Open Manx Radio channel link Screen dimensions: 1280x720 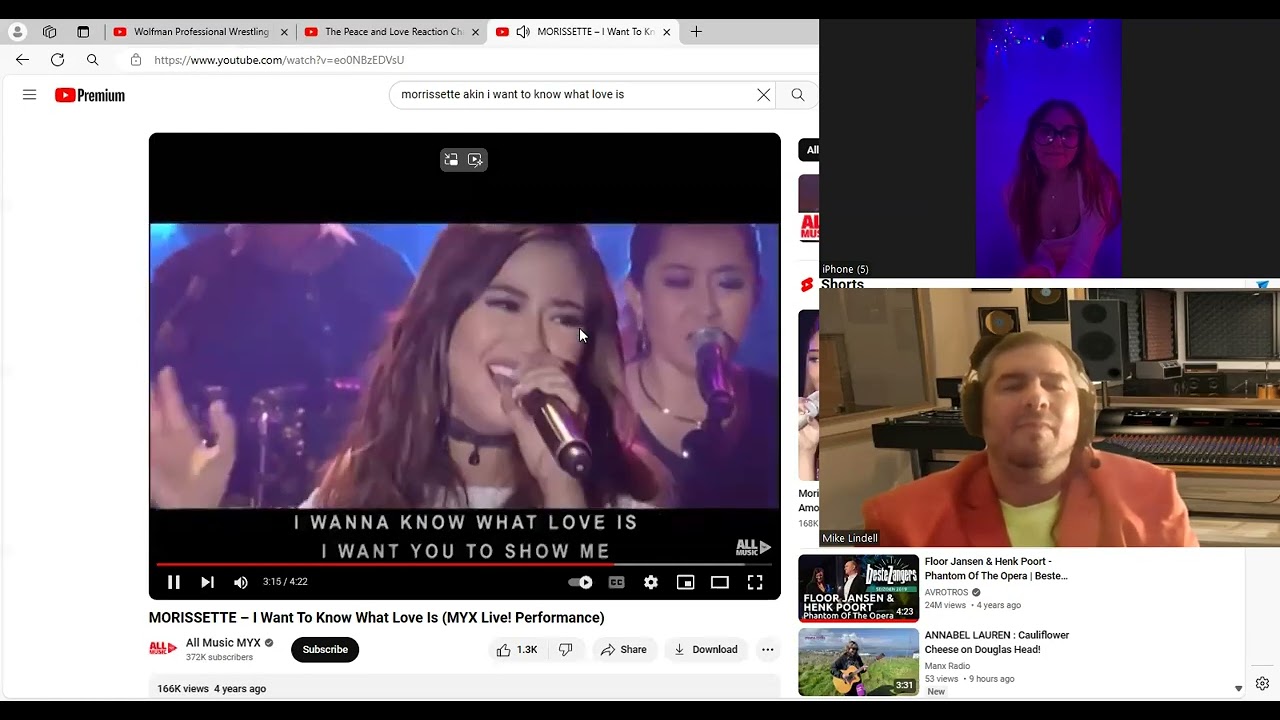(947, 666)
